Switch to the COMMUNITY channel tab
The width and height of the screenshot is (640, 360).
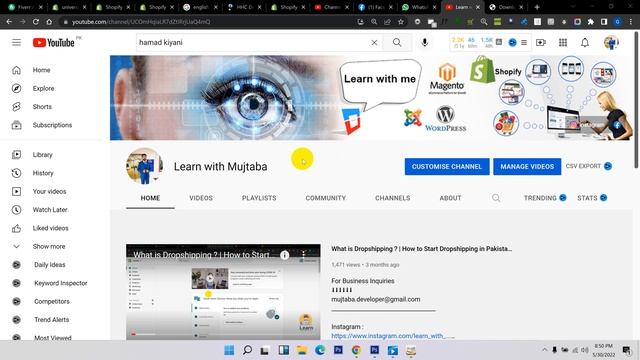point(325,198)
